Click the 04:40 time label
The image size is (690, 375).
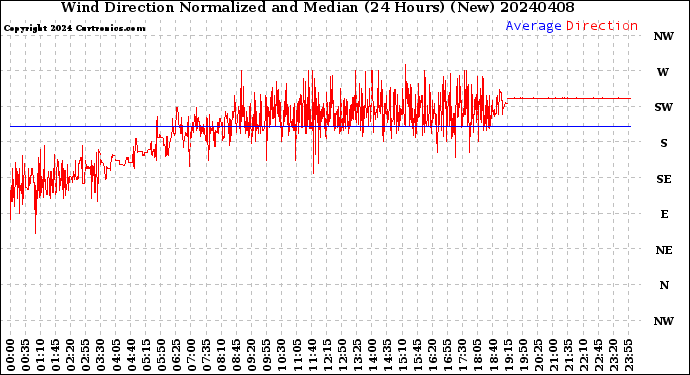click(131, 355)
